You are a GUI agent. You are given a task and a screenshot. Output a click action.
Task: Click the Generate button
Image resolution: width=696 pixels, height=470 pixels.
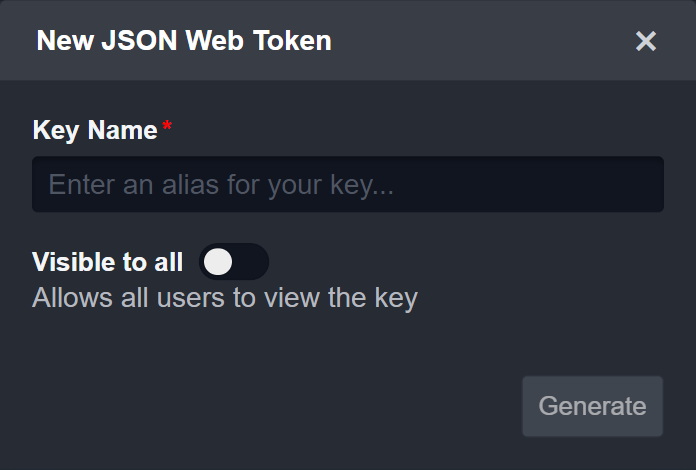click(592, 406)
